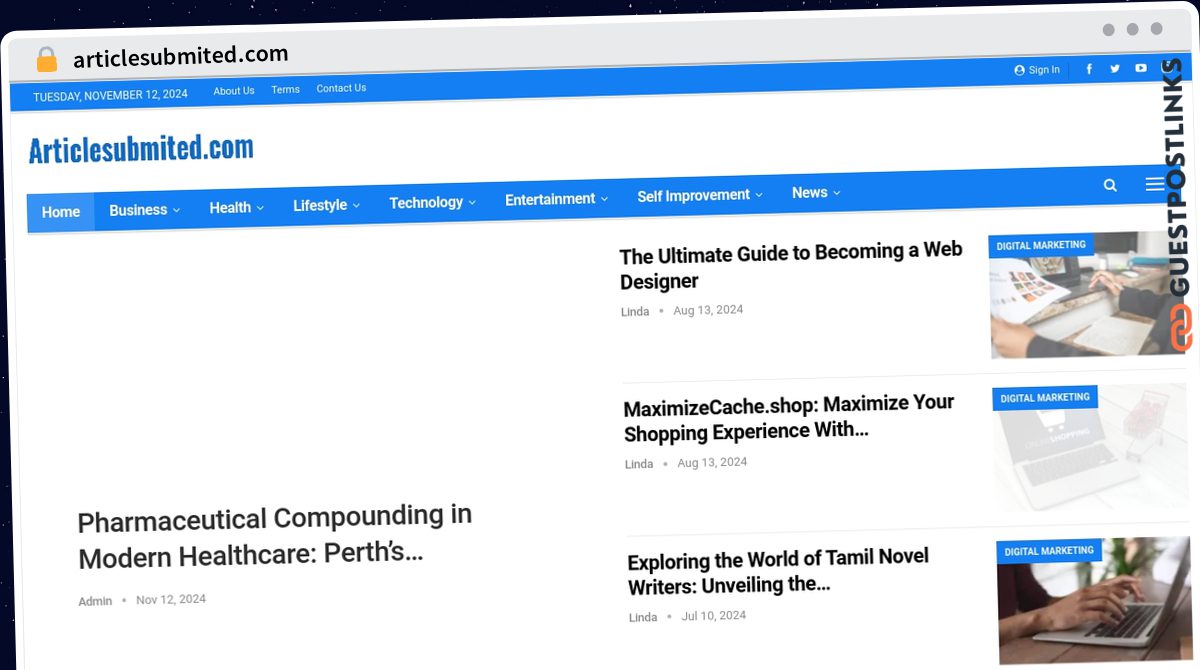Click the Nov 12, 2024 post date
Screen dimensions: 1200x670
tap(171, 599)
